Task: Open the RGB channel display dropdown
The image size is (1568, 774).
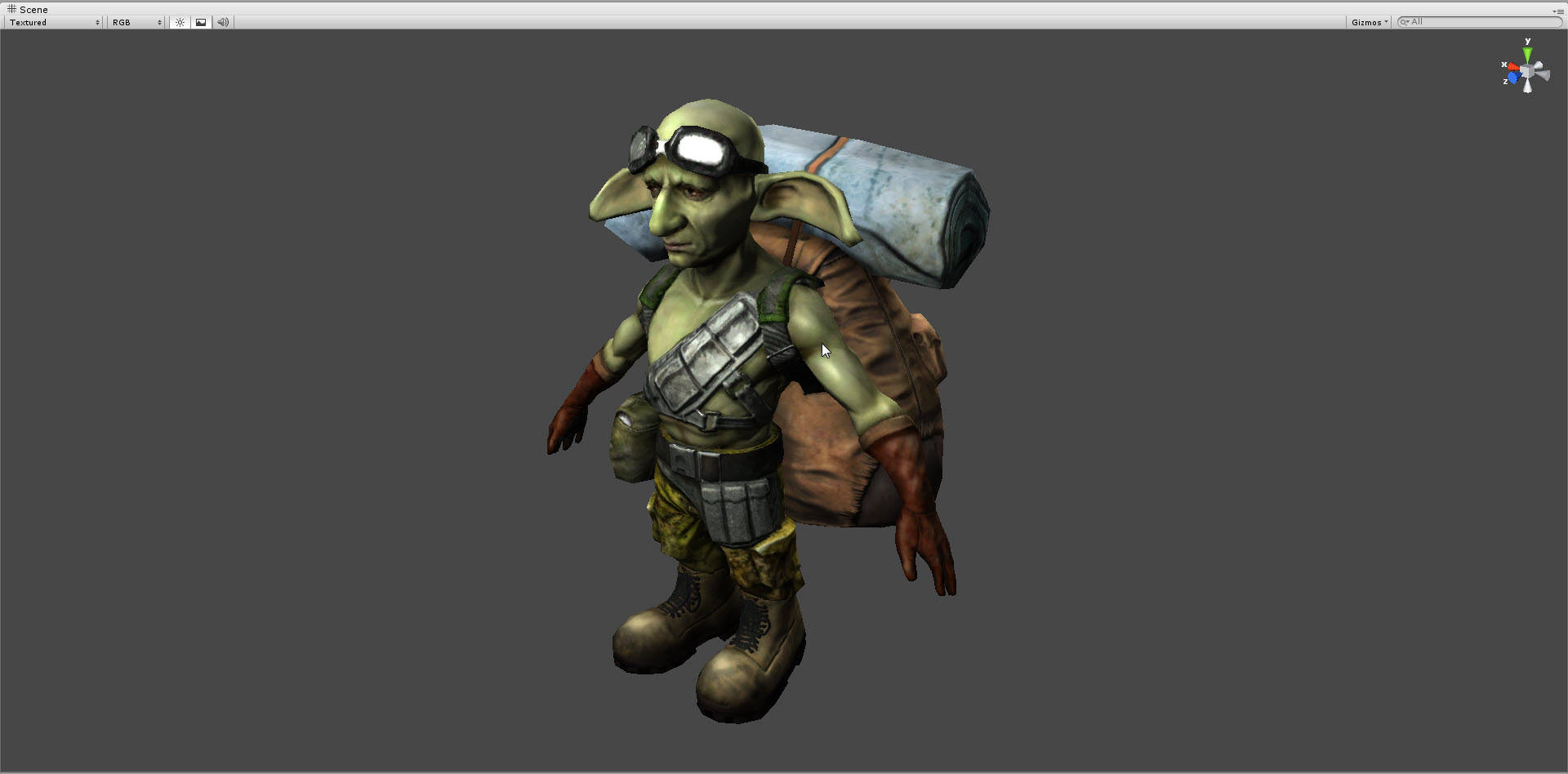Action: (x=135, y=22)
